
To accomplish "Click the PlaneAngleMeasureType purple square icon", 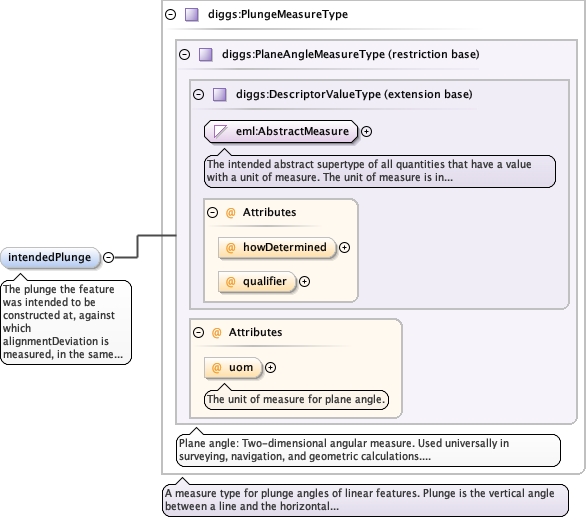I will 206,55.
